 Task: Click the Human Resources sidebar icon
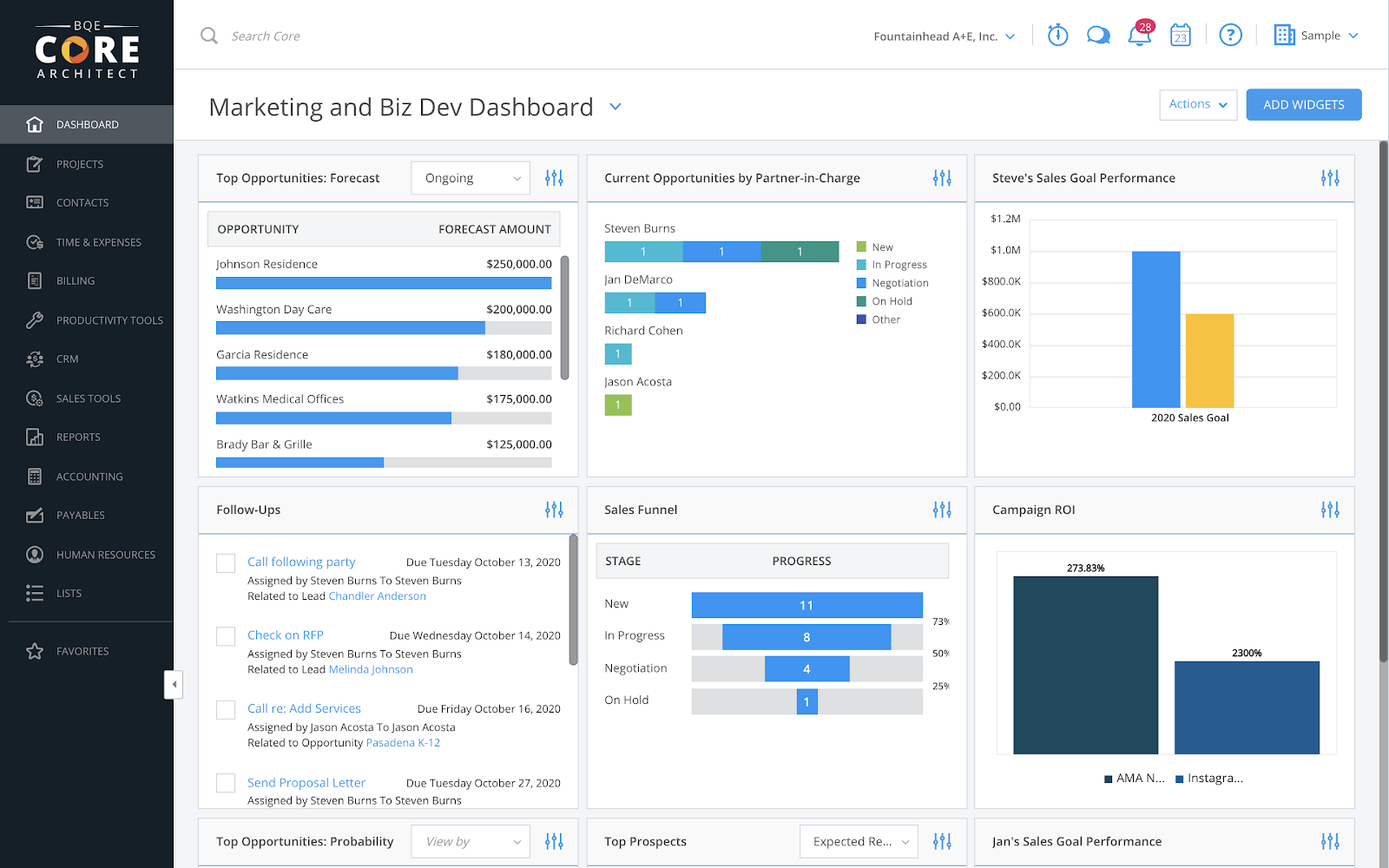(x=35, y=555)
